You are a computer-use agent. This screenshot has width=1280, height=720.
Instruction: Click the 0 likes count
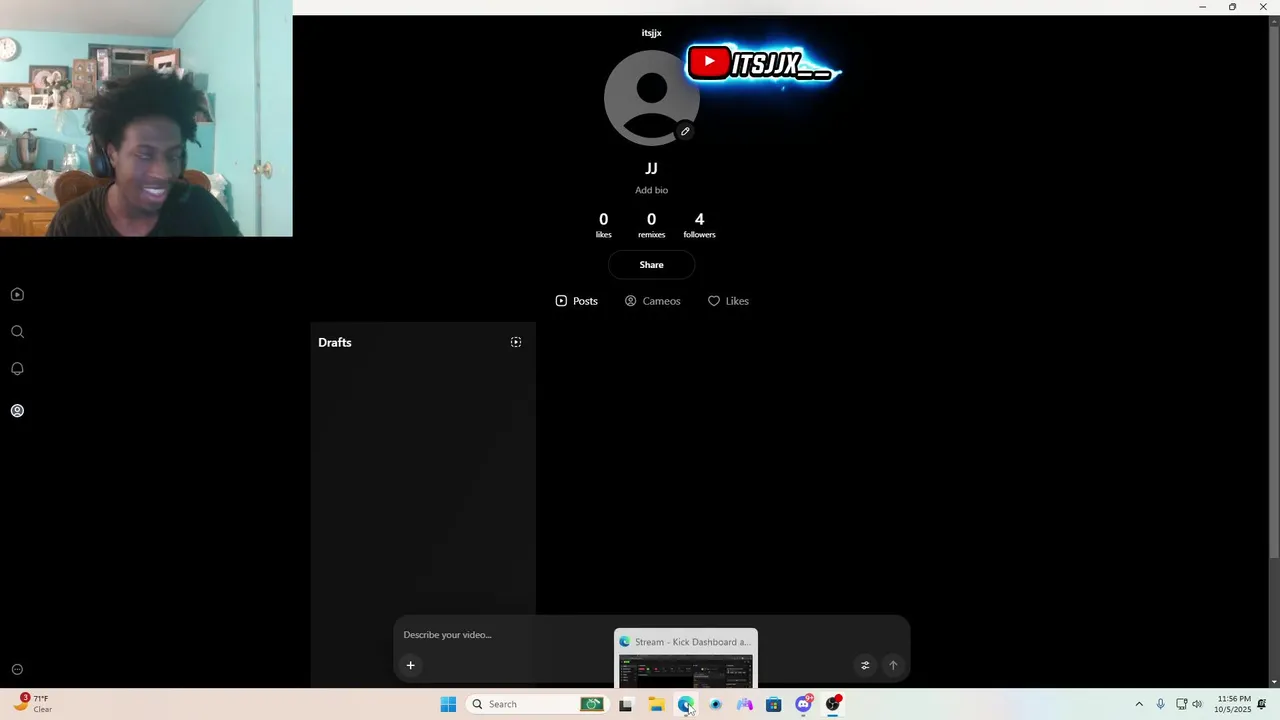603,225
